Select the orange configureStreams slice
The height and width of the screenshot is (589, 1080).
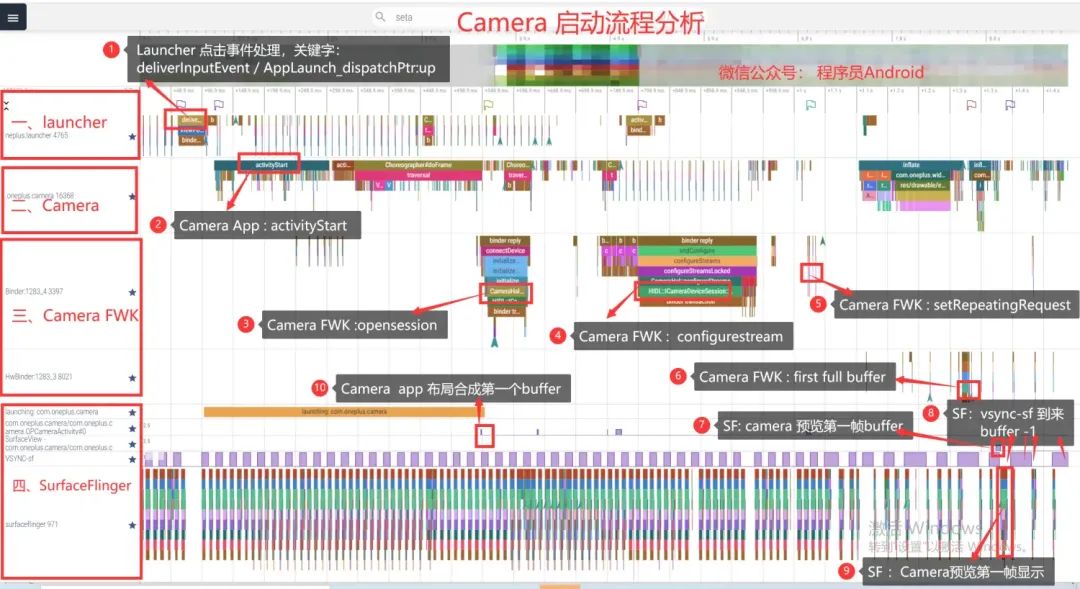coord(696,261)
